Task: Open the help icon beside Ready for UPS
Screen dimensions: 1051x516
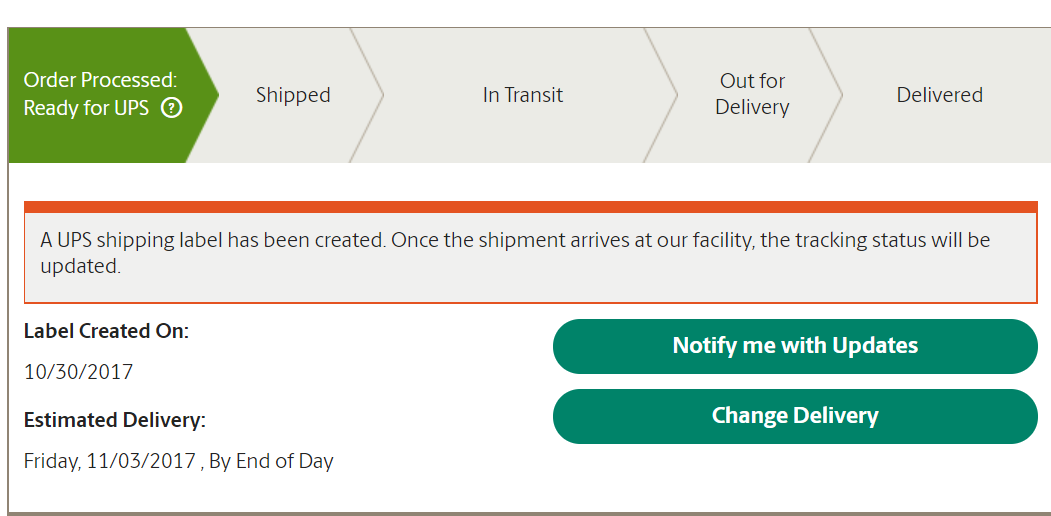Action: pyautogui.click(x=172, y=108)
